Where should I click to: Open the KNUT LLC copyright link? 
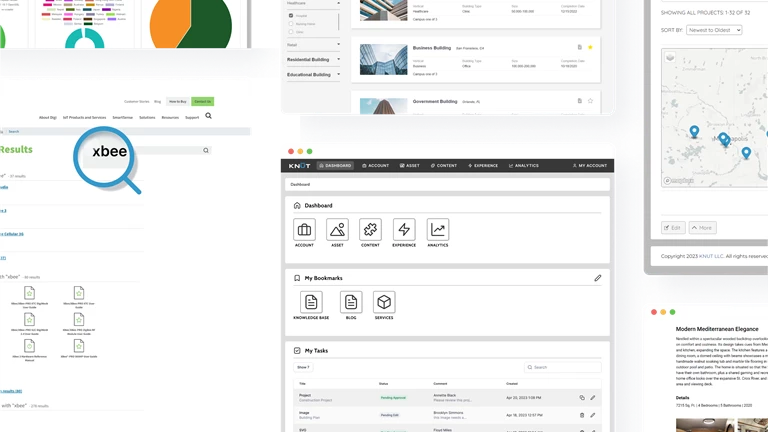711,256
